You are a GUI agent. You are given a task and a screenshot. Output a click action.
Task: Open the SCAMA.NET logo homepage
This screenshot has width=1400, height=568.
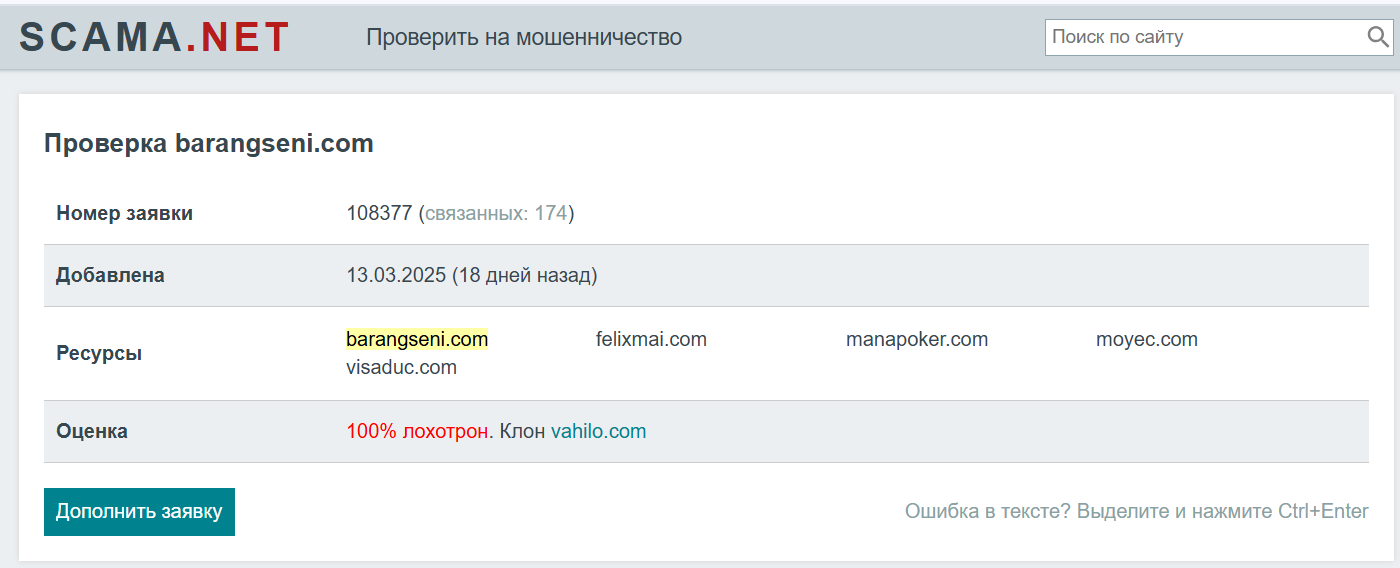[x=155, y=37]
